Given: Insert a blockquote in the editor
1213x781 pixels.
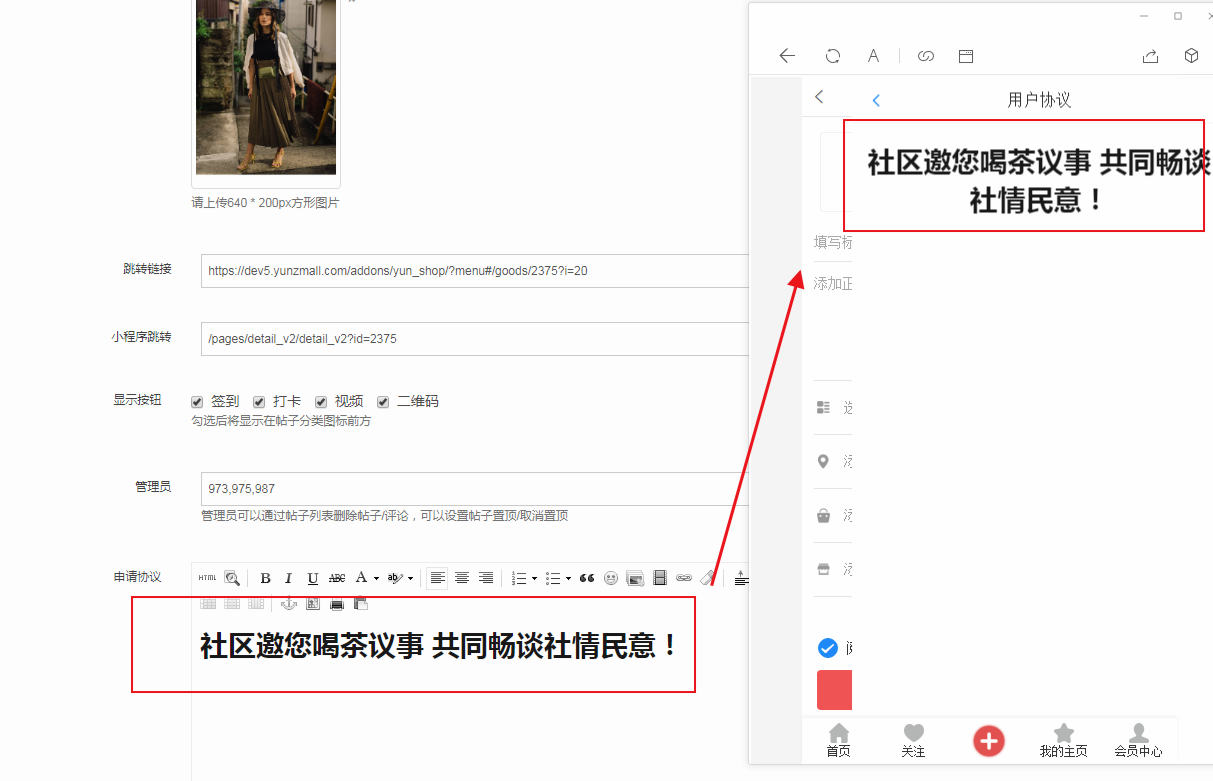Looking at the screenshot, I should point(587,578).
